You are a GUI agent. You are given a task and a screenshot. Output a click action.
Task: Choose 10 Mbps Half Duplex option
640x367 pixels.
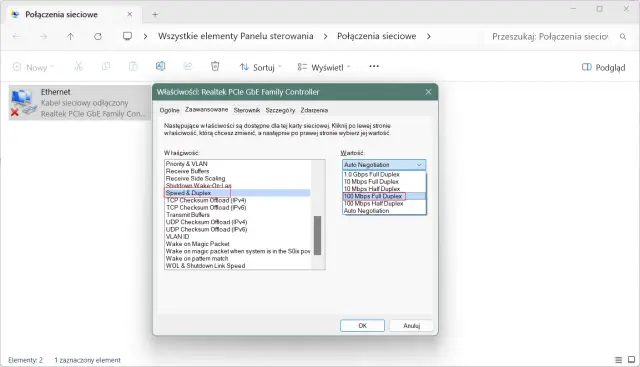click(x=384, y=189)
